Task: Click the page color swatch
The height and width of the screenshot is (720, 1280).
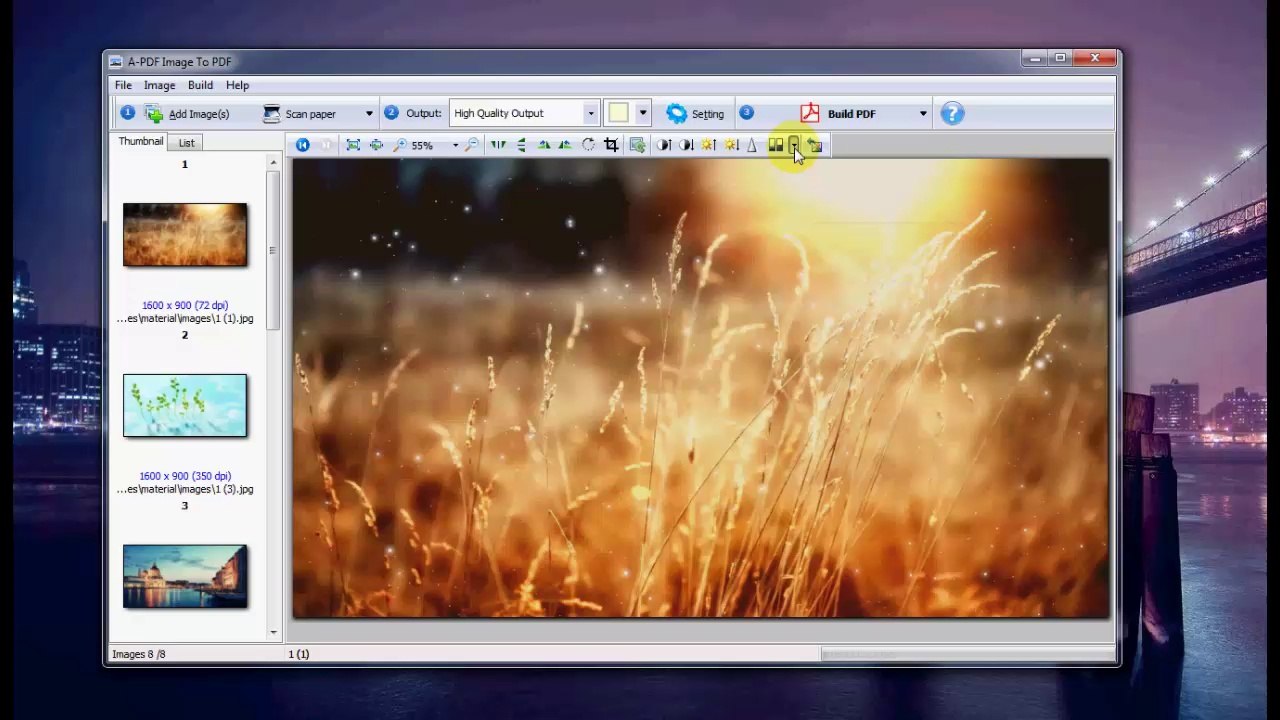Action: 619,113
